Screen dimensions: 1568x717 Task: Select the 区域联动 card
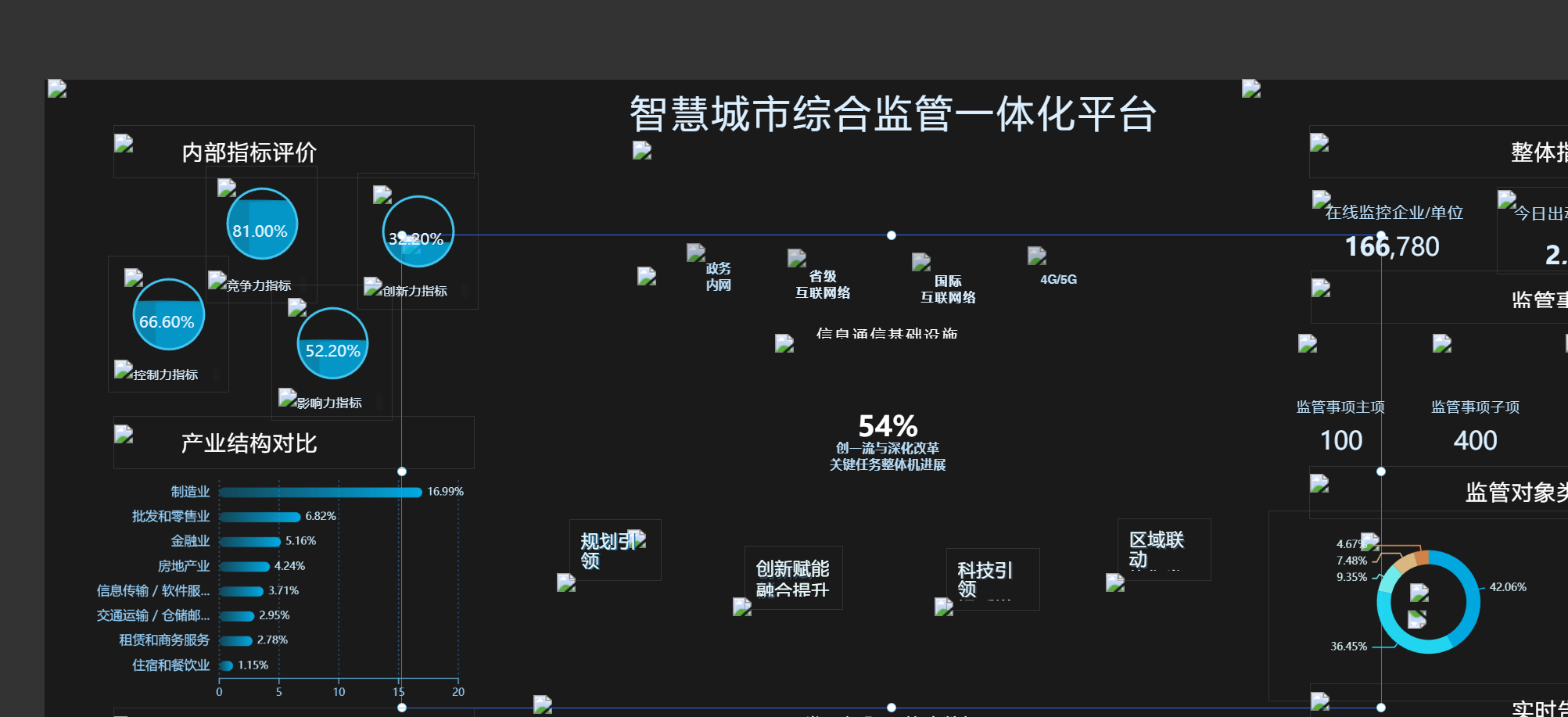(1164, 550)
